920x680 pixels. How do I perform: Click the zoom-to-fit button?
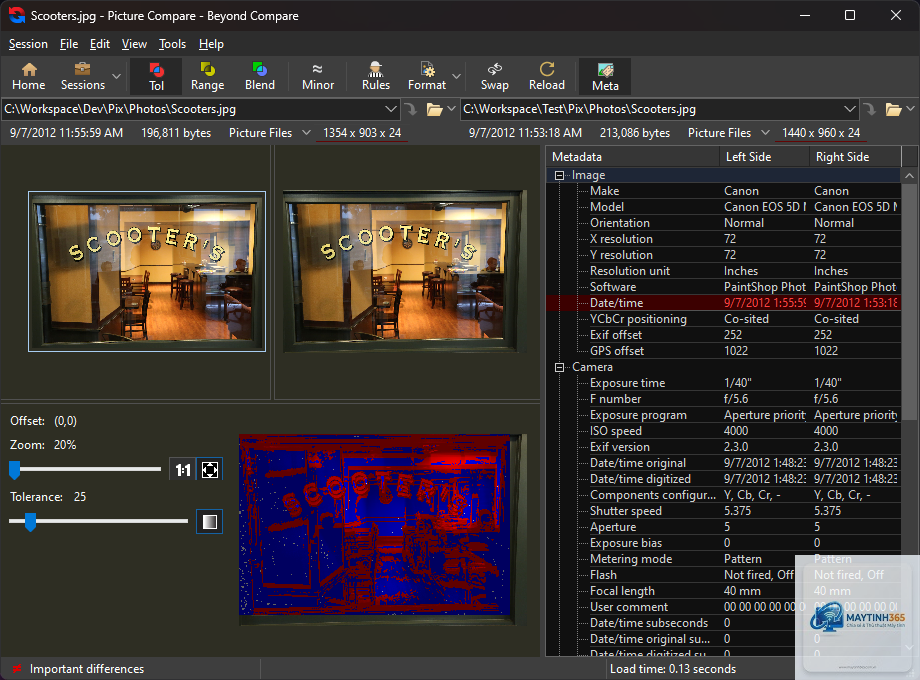210,470
